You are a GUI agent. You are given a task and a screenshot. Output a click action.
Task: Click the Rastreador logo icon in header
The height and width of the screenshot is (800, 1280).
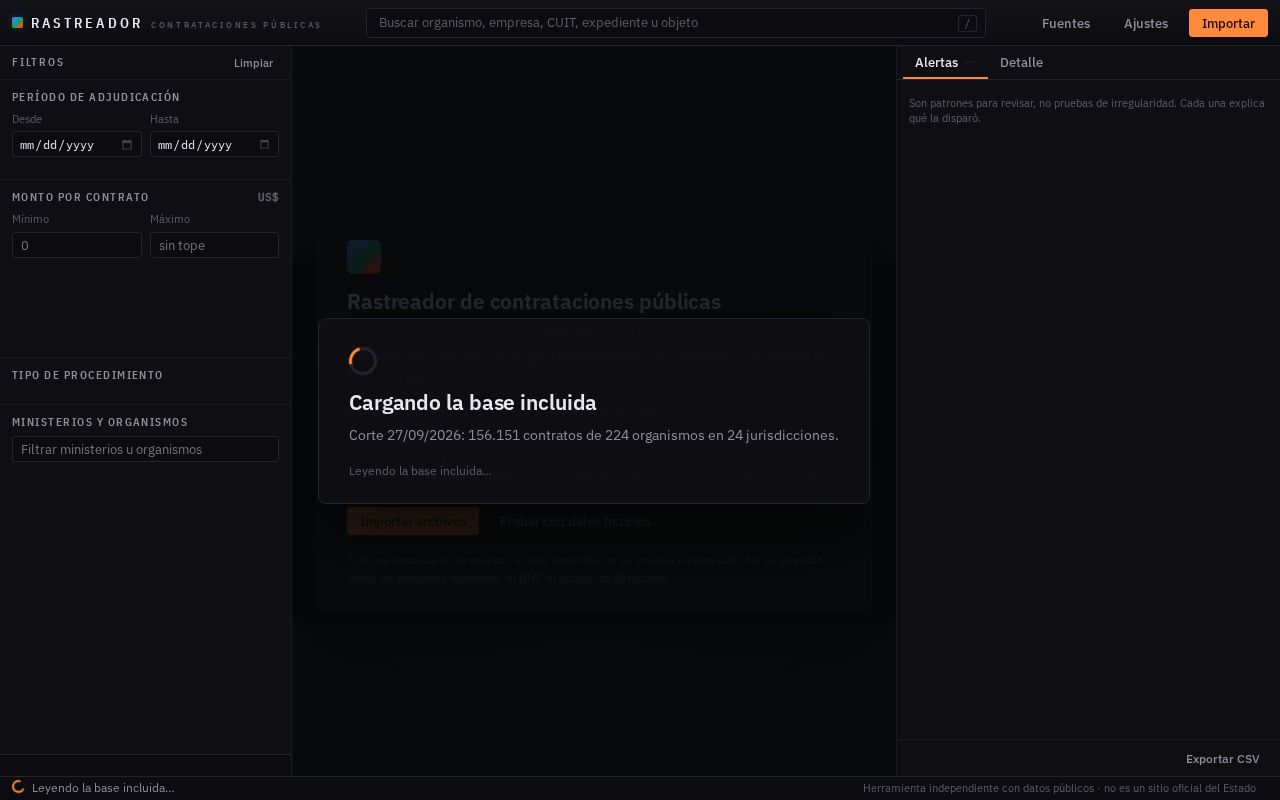coord(17,23)
